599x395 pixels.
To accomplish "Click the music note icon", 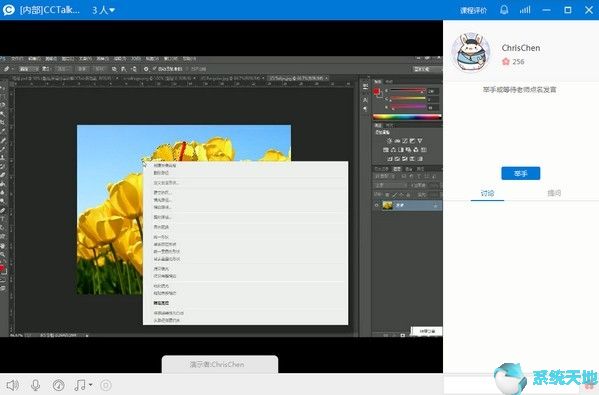I will (x=80, y=385).
